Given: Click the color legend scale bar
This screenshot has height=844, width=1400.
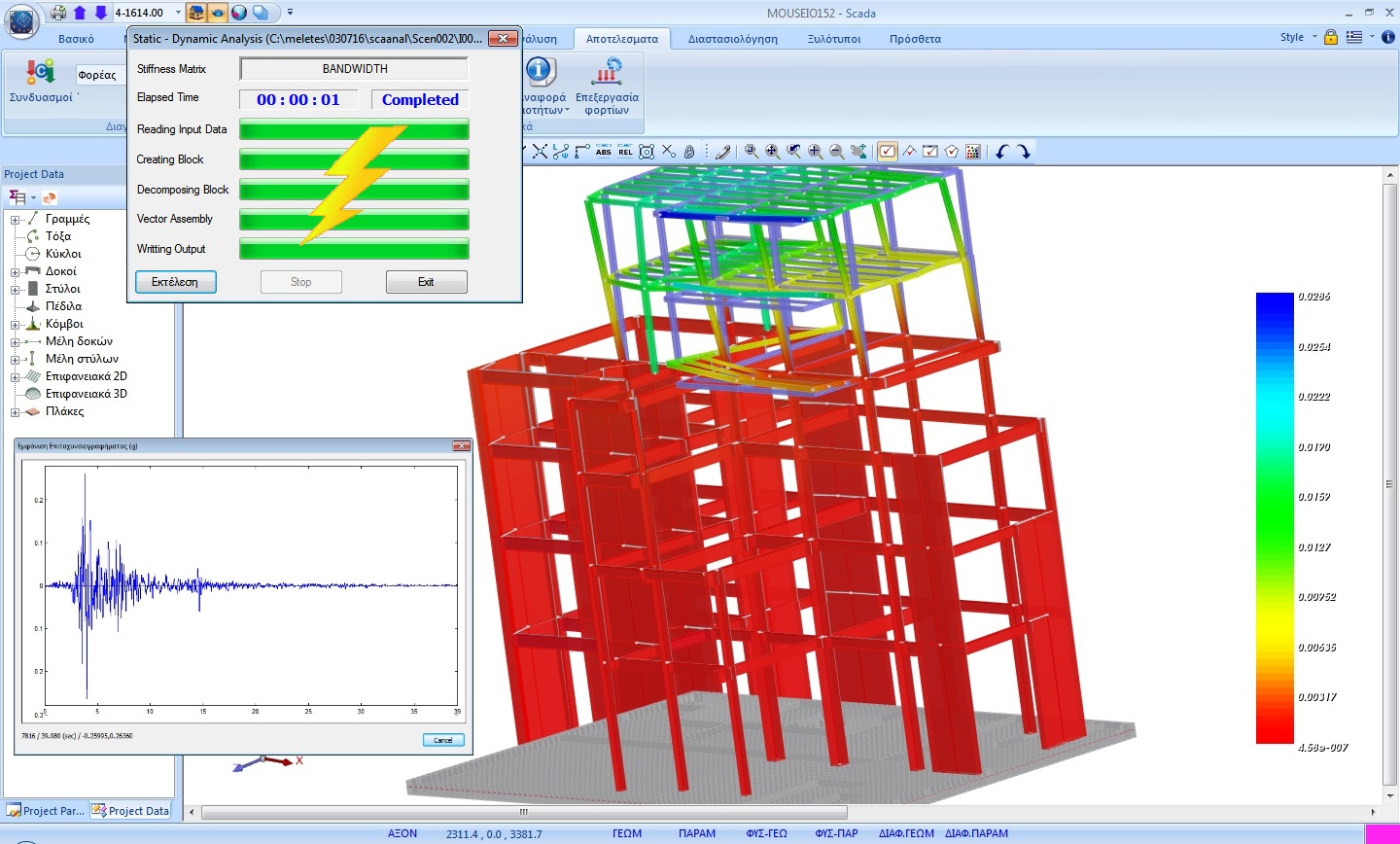Looking at the screenshot, I should (1275, 518).
